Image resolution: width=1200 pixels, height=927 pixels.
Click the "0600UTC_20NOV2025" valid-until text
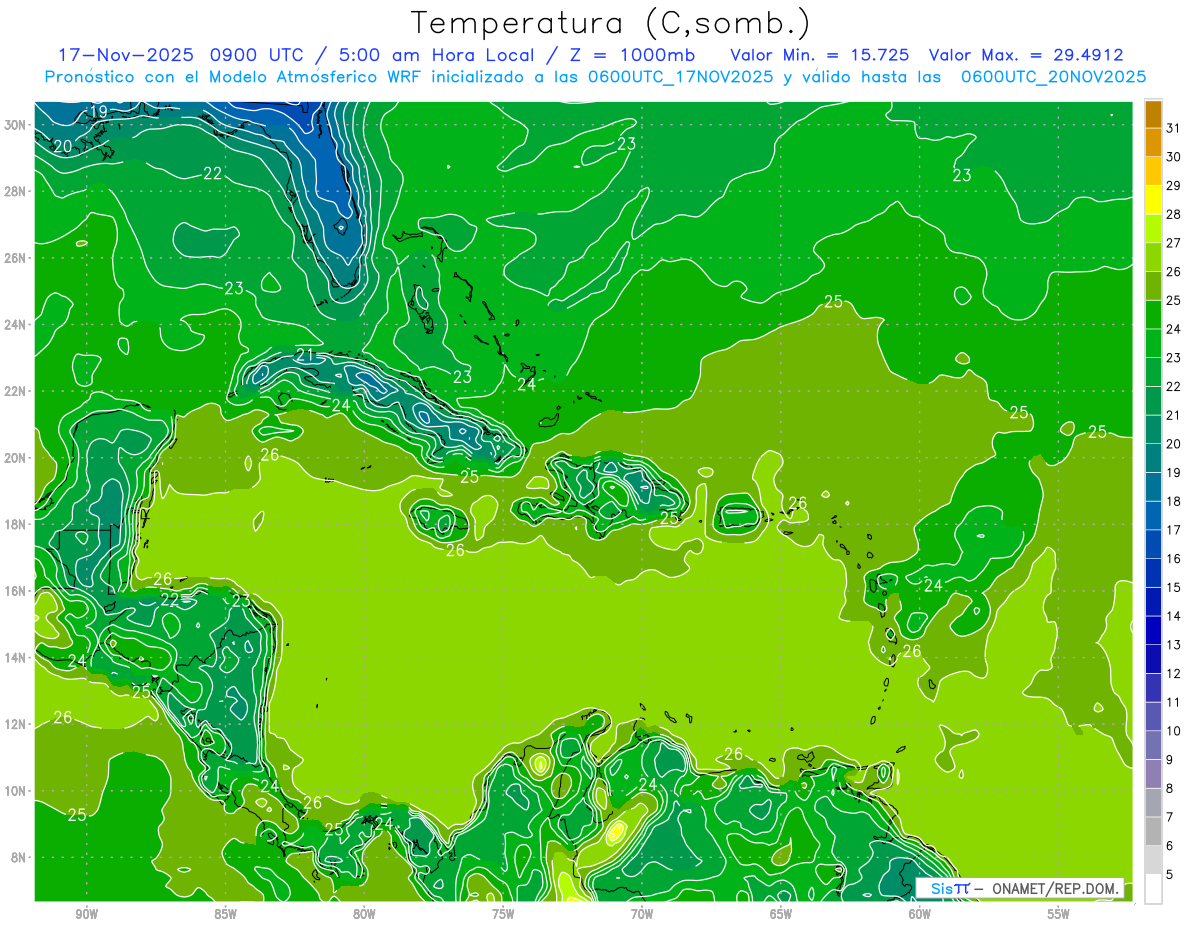[1053, 76]
